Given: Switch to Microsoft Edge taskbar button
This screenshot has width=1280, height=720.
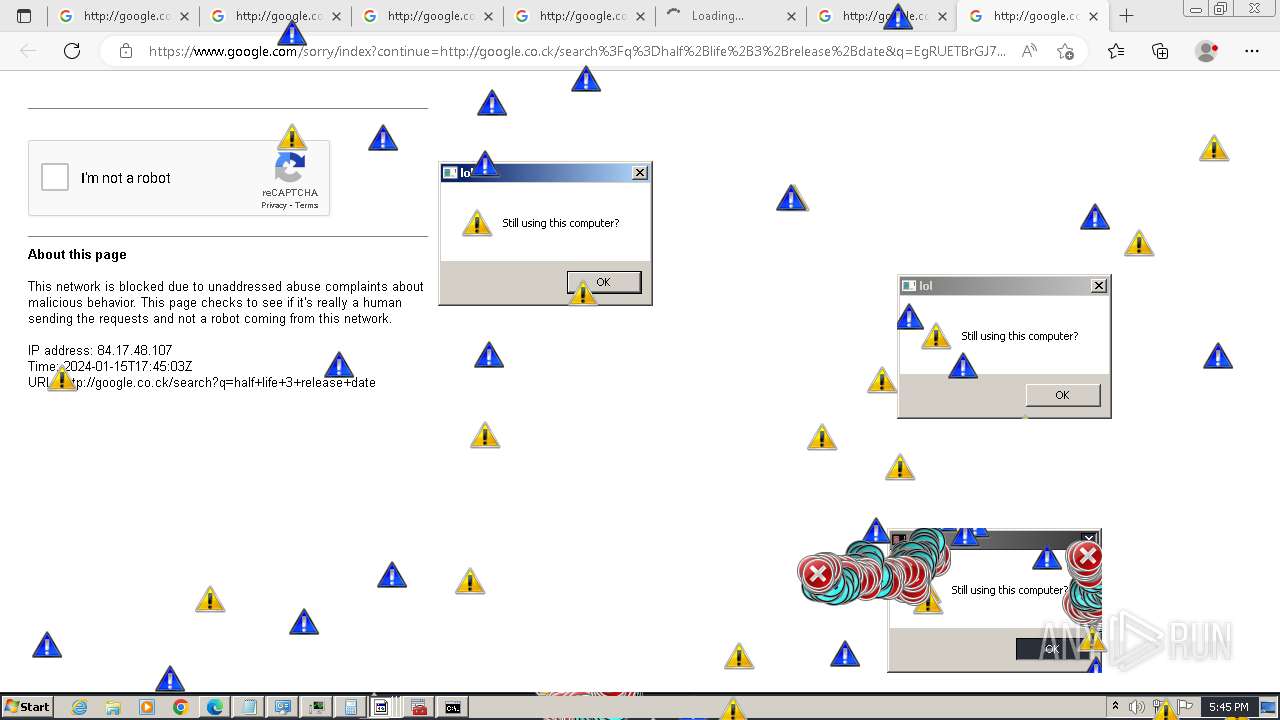Looking at the screenshot, I should [x=214, y=707].
